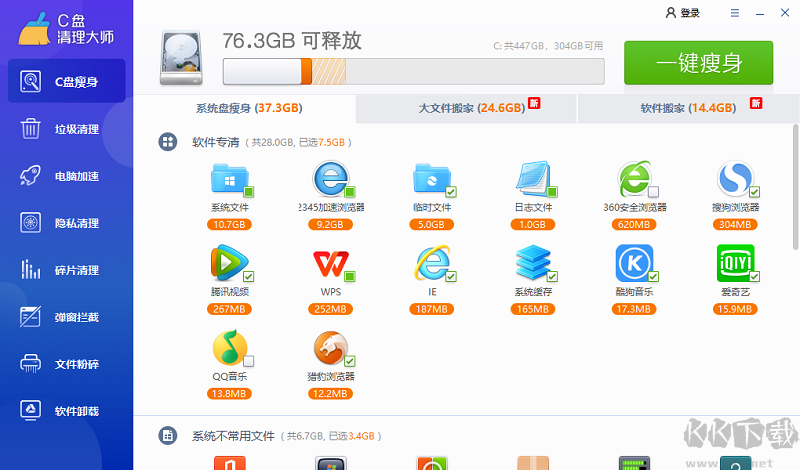Click the 165MB badge under 系统缓存
Image resolution: width=800 pixels, height=470 pixels.
point(533,309)
